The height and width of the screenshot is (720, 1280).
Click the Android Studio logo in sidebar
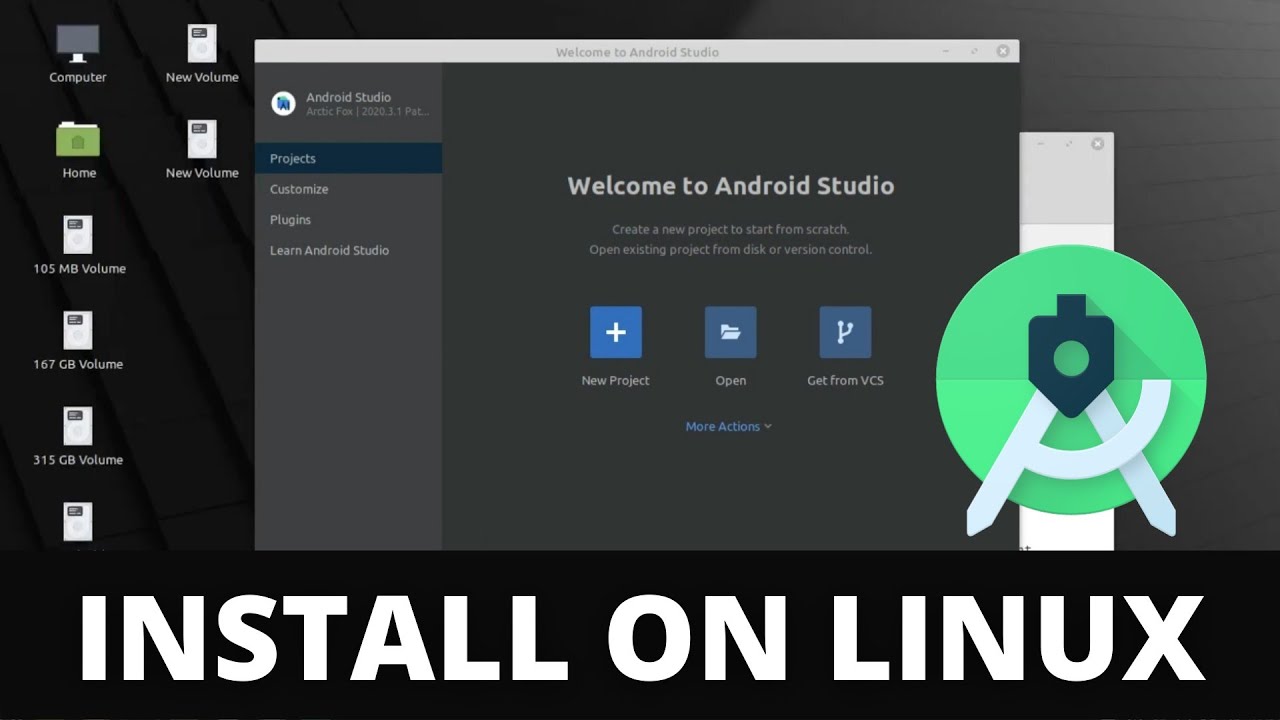pos(284,103)
